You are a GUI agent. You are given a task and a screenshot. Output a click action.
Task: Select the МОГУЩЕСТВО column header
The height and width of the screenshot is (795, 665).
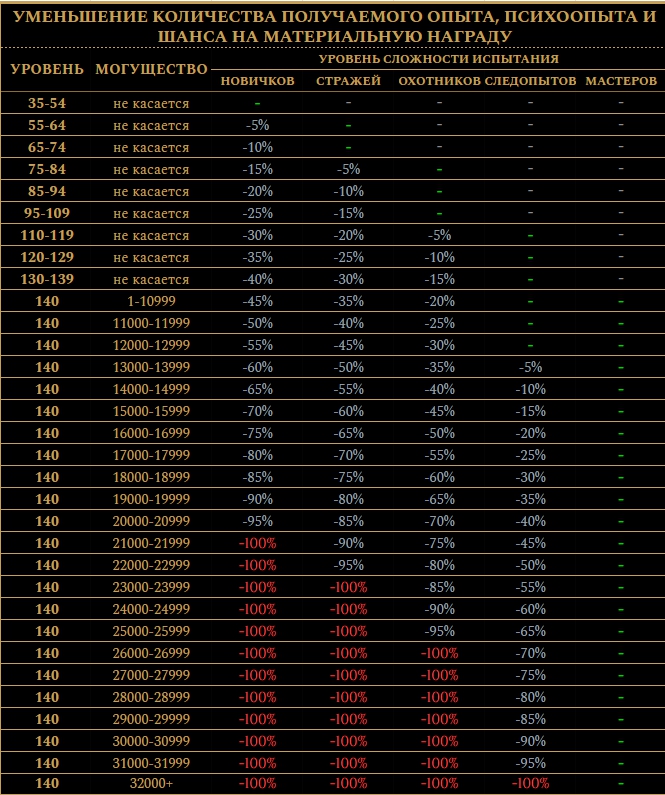pos(151,69)
